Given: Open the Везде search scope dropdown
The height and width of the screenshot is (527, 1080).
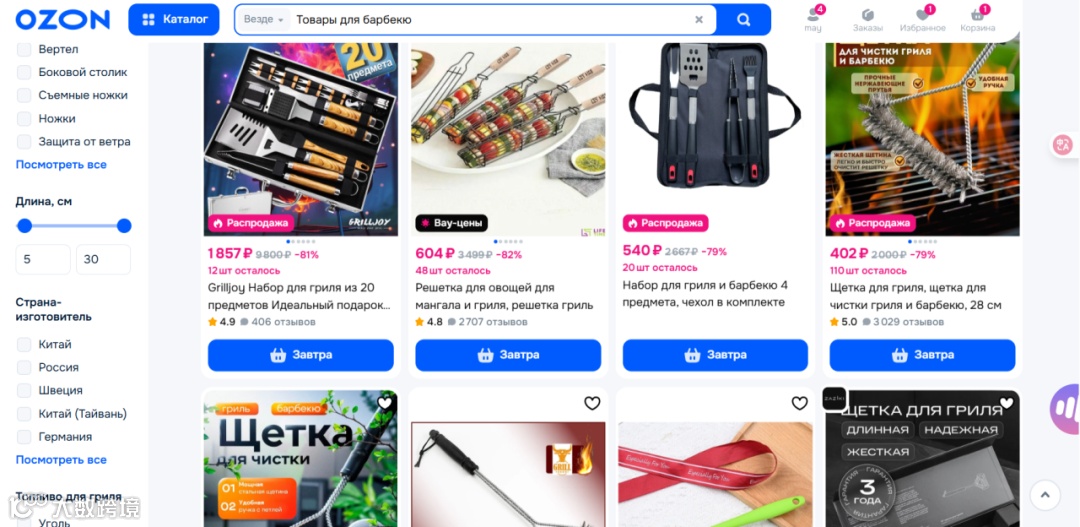Looking at the screenshot, I should click(x=263, y=20).
